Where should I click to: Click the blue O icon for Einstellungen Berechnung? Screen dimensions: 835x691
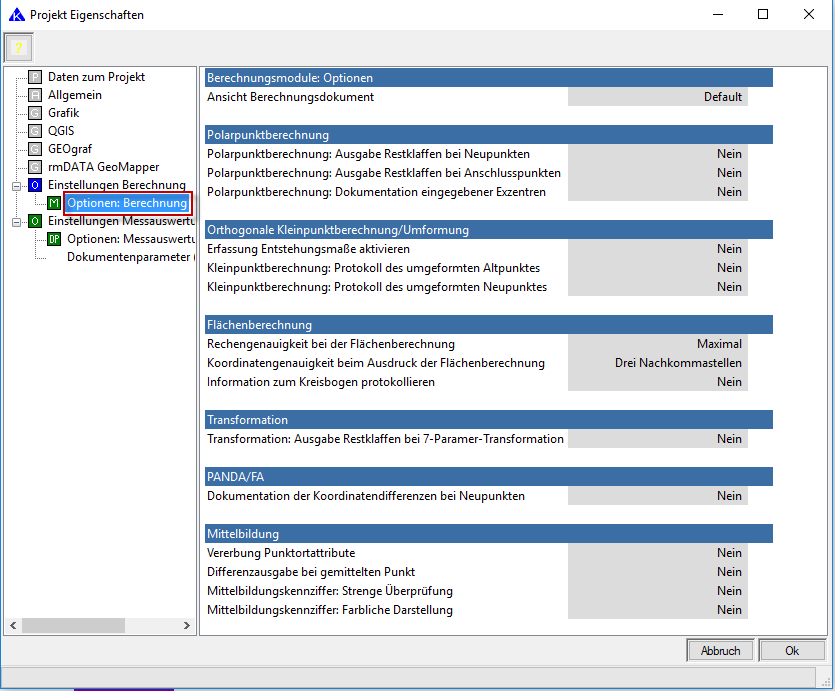[x=36, y=186]
